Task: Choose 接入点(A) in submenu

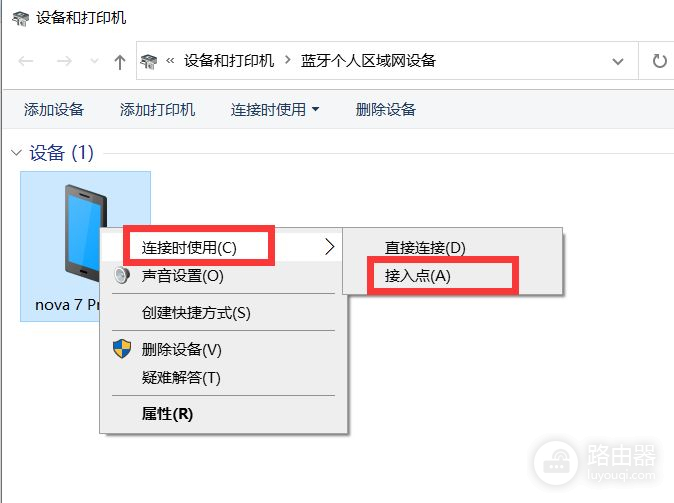Action: click(418, 275)
